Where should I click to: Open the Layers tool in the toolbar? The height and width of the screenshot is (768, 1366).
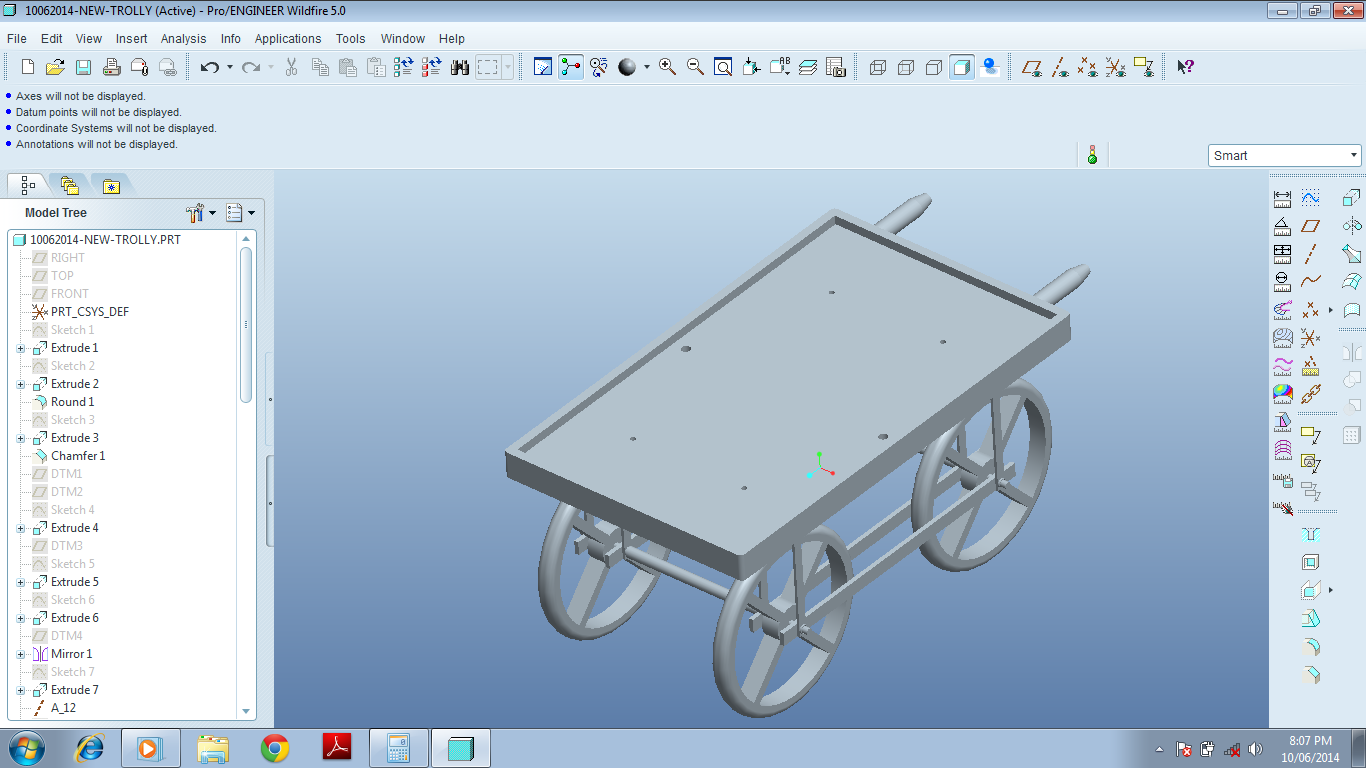pyautogui.click(x=808, y=67)
